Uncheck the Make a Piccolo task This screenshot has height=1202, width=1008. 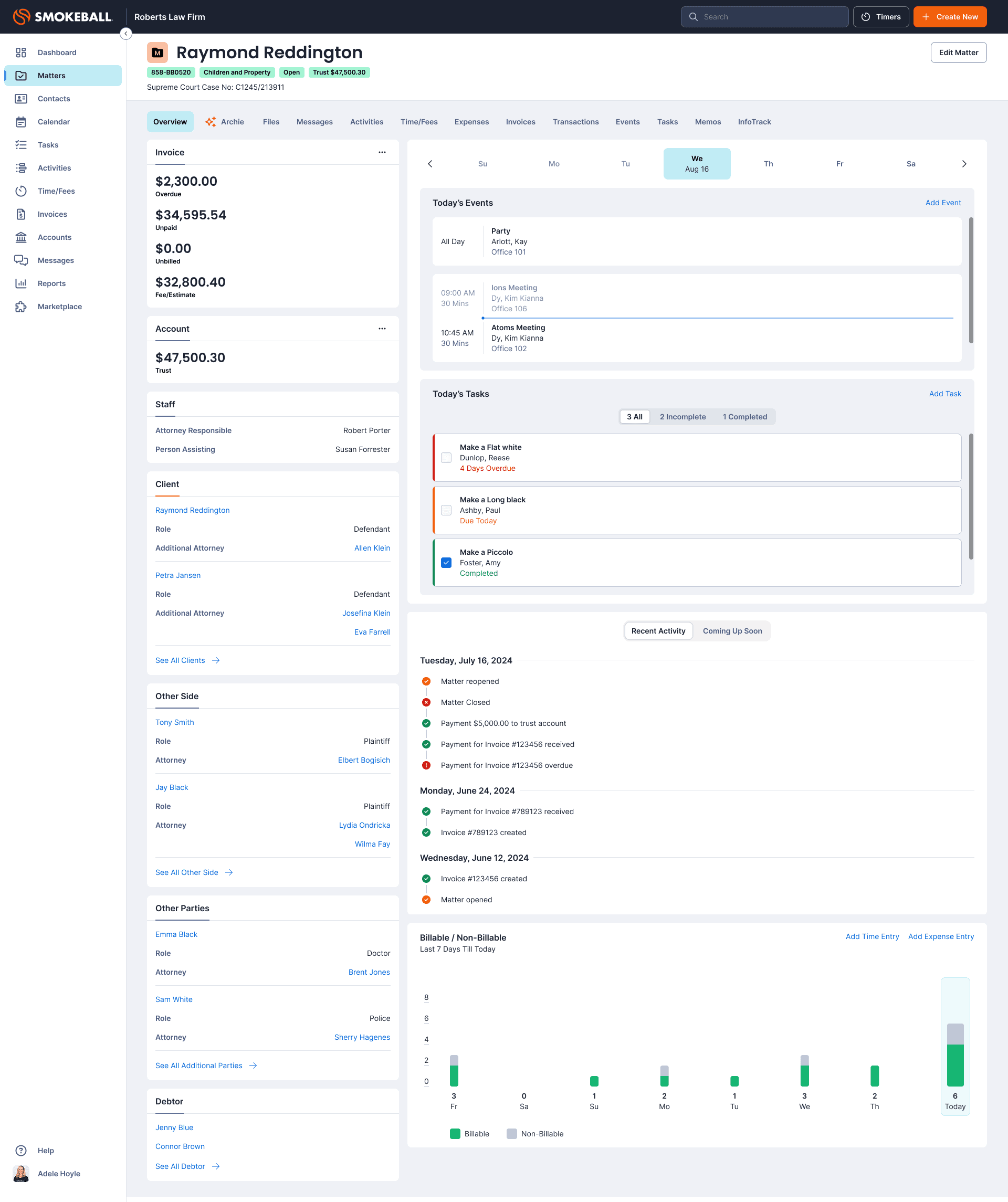point(446,563)
